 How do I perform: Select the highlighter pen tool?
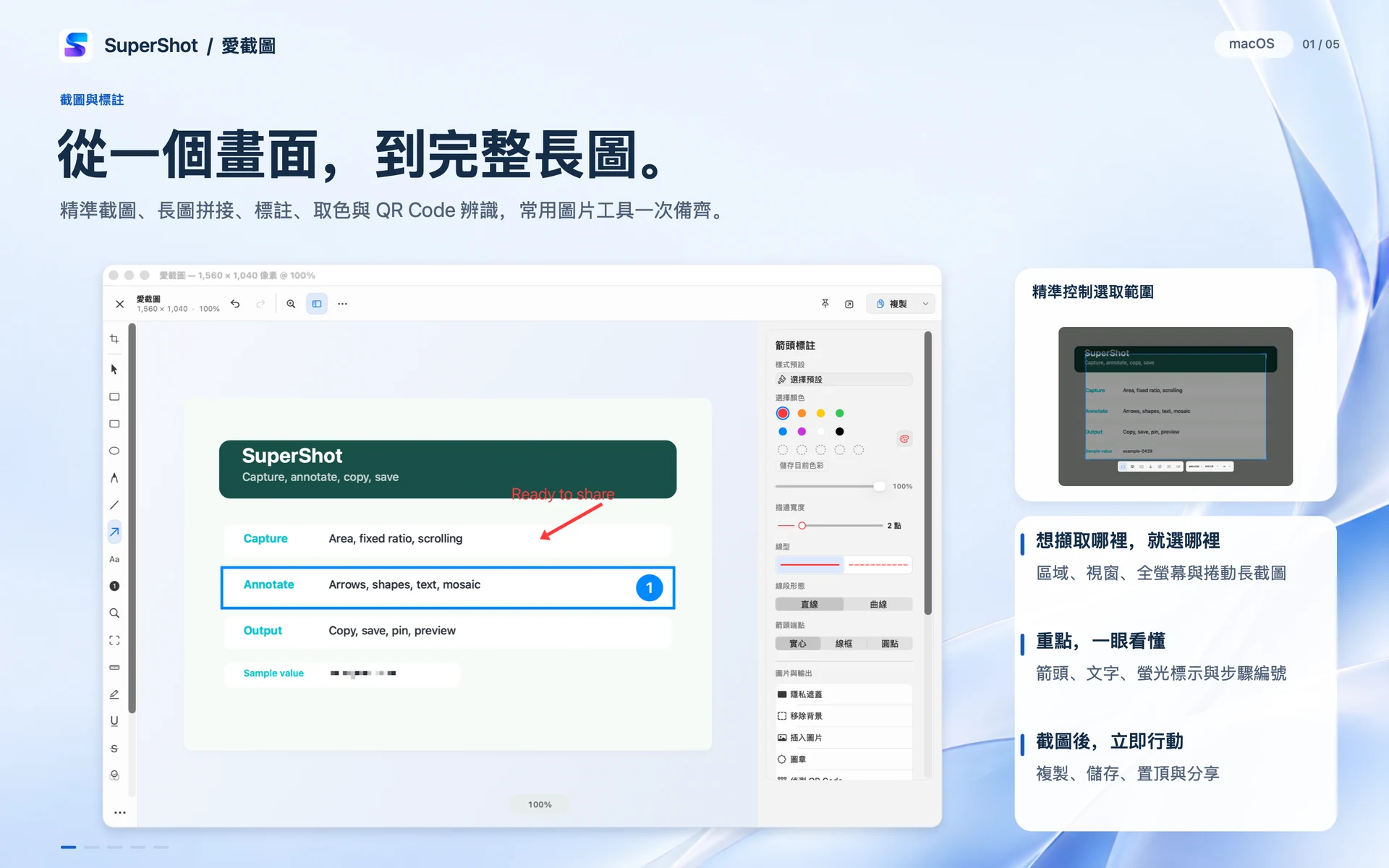pos(114,694)
